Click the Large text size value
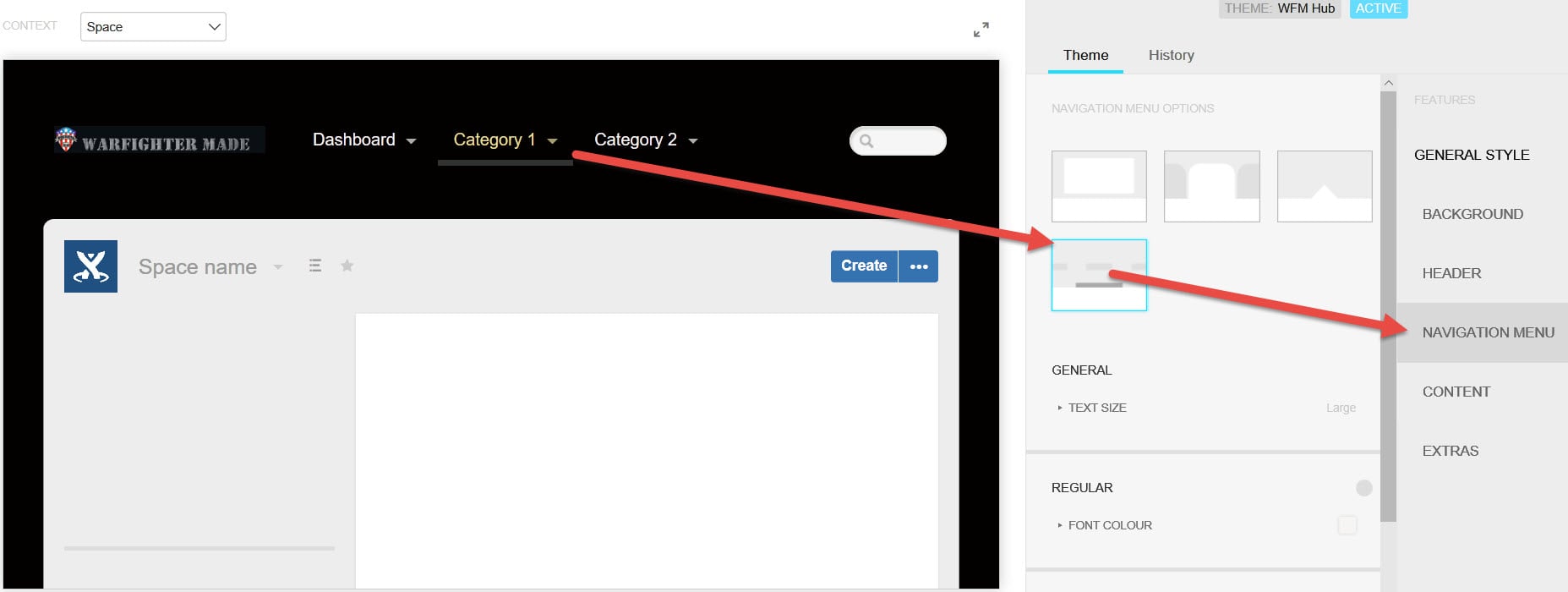 pyautogui.click(x=1341, y=408)
